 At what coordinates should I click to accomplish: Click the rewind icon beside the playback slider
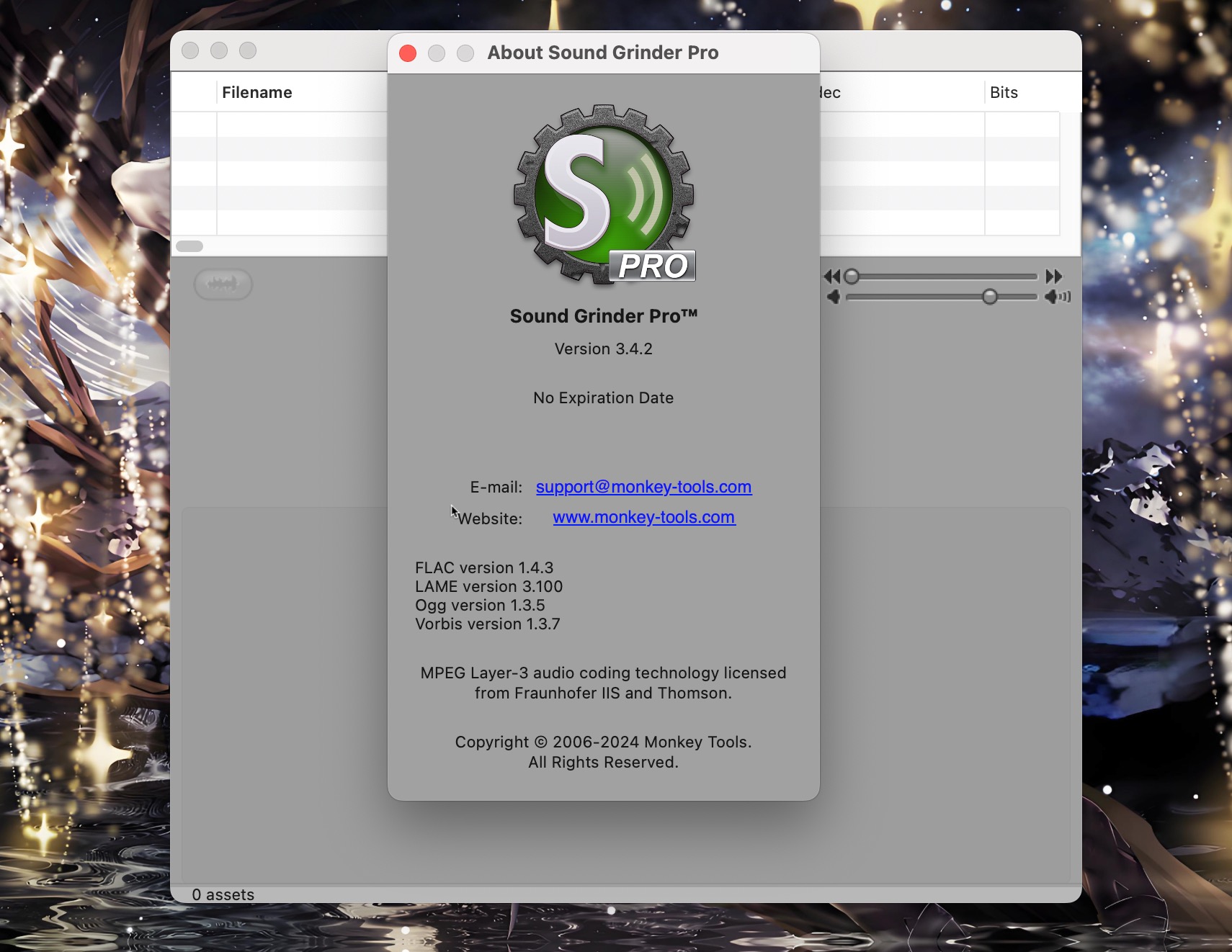tap(832, 277)
